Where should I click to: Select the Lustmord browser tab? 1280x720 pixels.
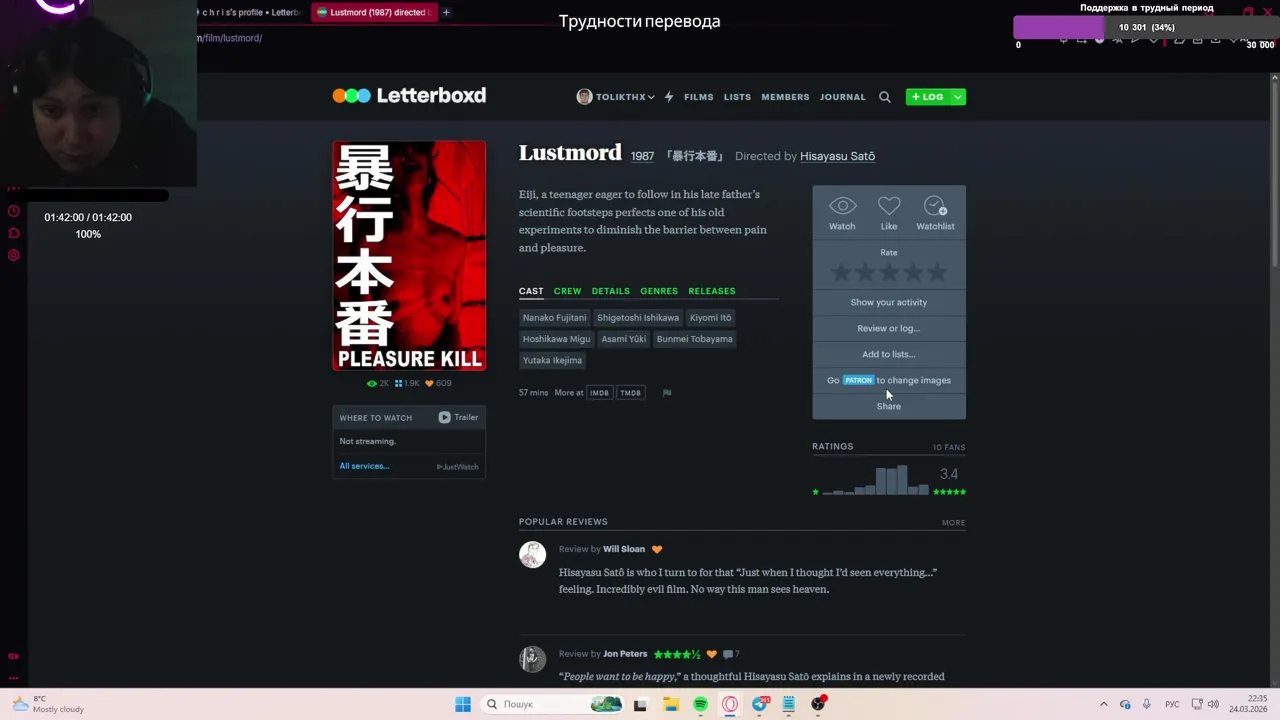click(373, 12)
